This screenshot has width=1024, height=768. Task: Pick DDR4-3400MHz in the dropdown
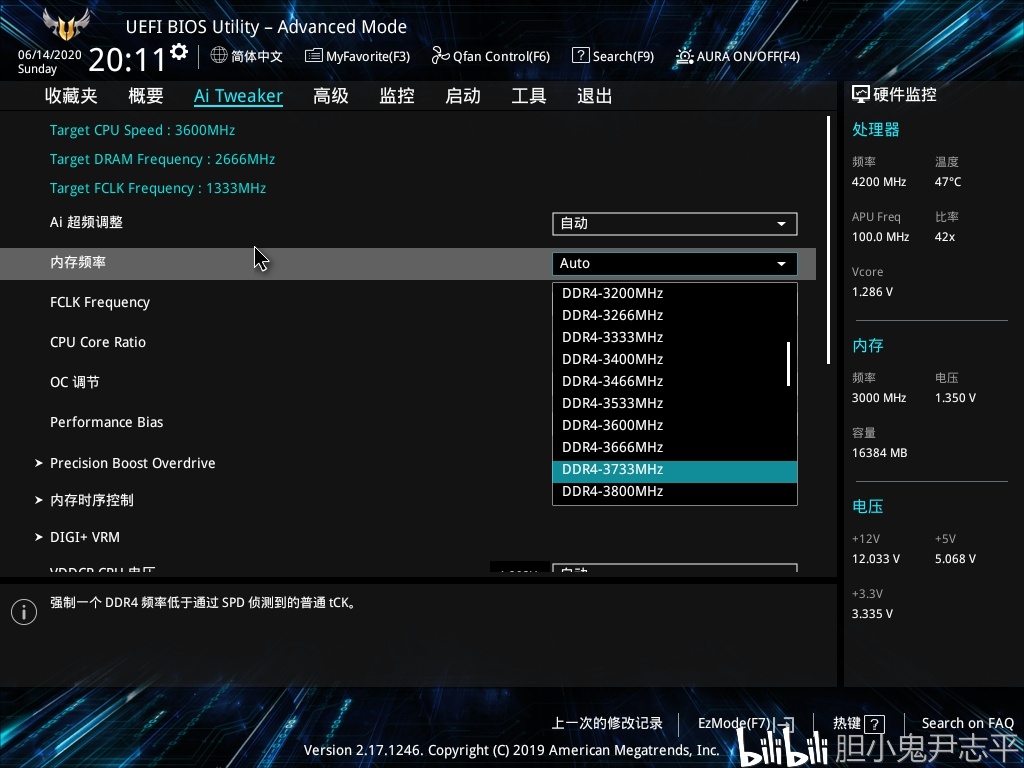[x=675, y=359]
